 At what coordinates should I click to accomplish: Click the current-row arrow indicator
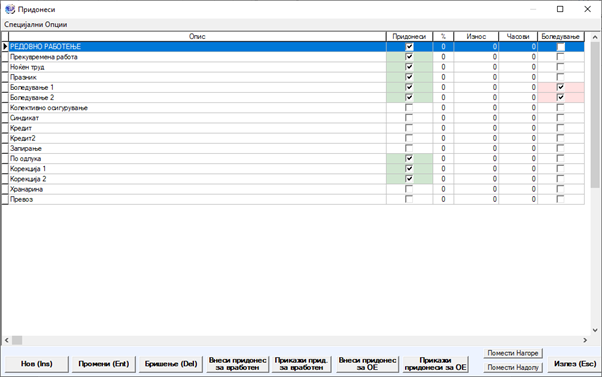tap(5, 47)
